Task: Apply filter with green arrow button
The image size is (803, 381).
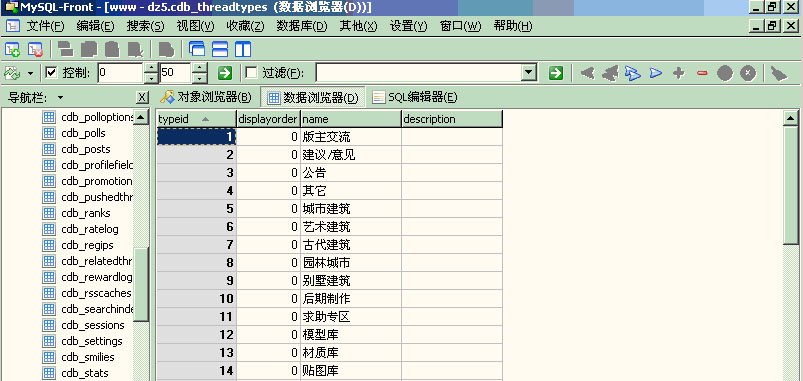Action: click(556, 73)
